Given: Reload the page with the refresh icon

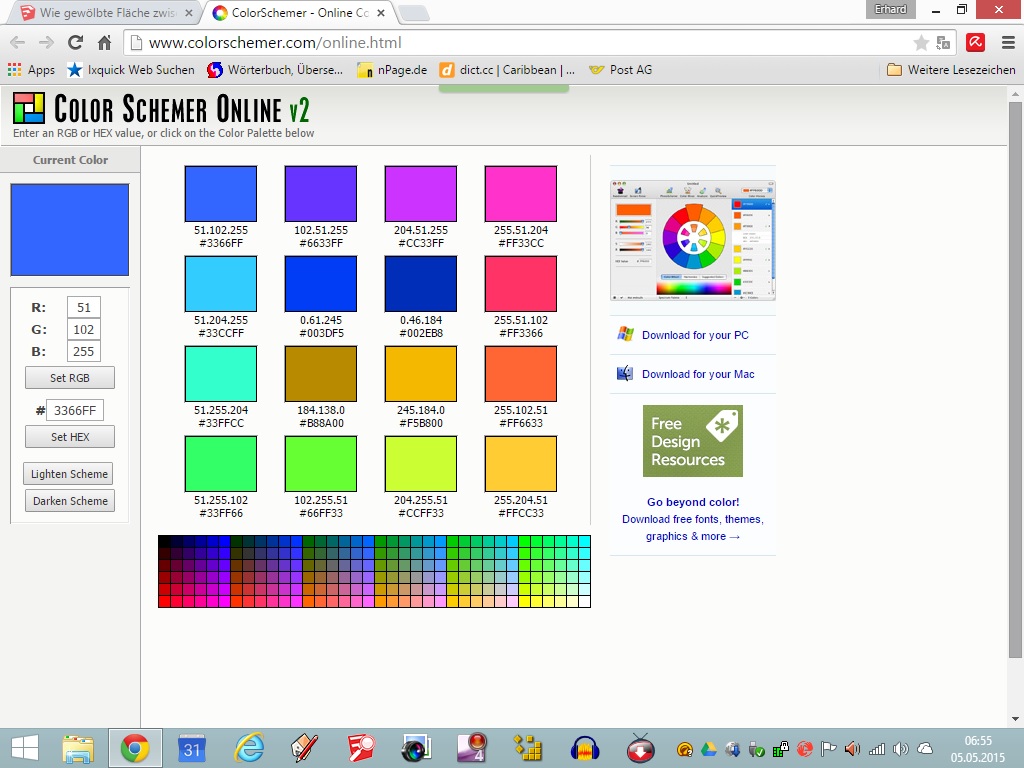Looking at the screenshot, I should pos(75,43).
